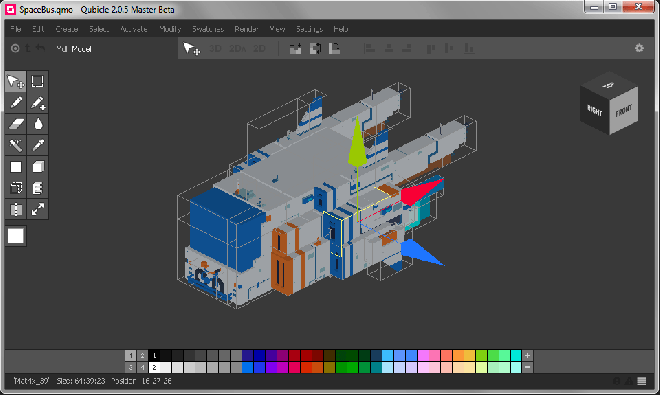The width and height of the screenshot is (660, 395).
Task: Open the Help menu
Action: pyautogui.click(x=341, y=29)
